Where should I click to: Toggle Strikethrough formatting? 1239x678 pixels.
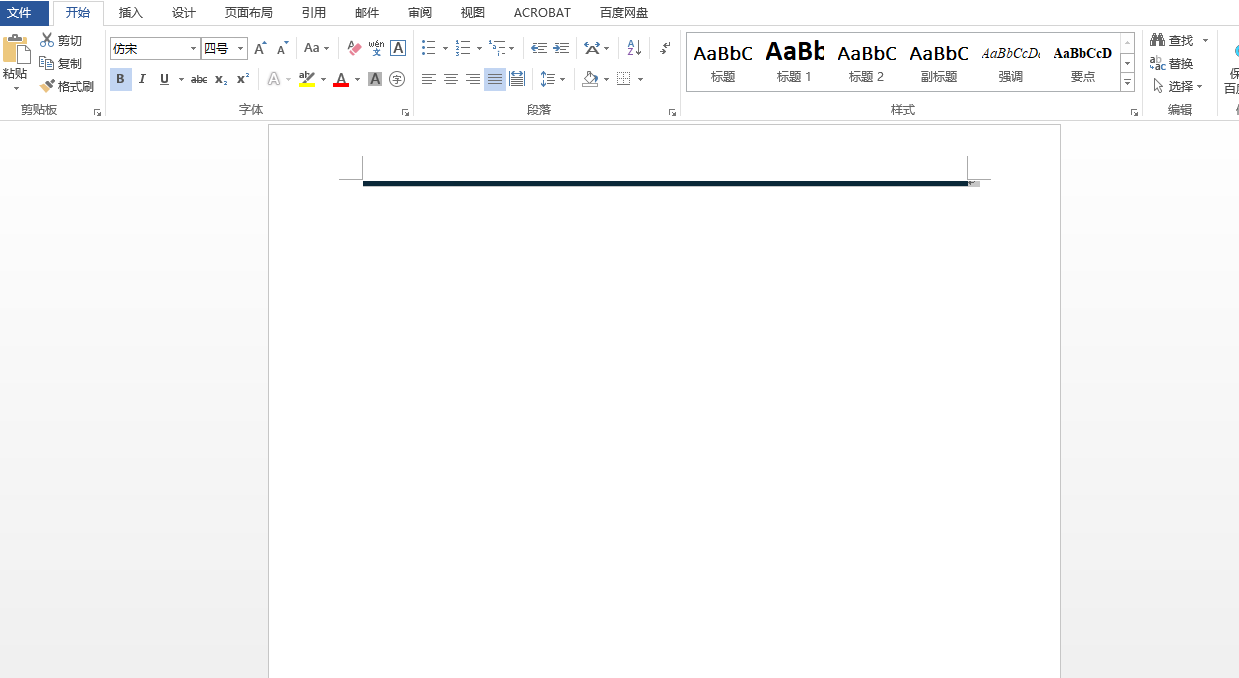(x=199, y=79)
